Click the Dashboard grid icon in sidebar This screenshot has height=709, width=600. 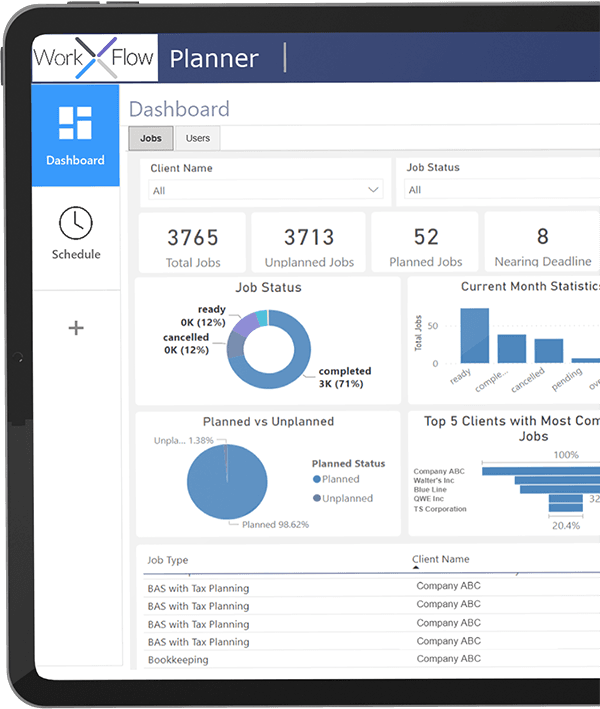pos(75,123)
